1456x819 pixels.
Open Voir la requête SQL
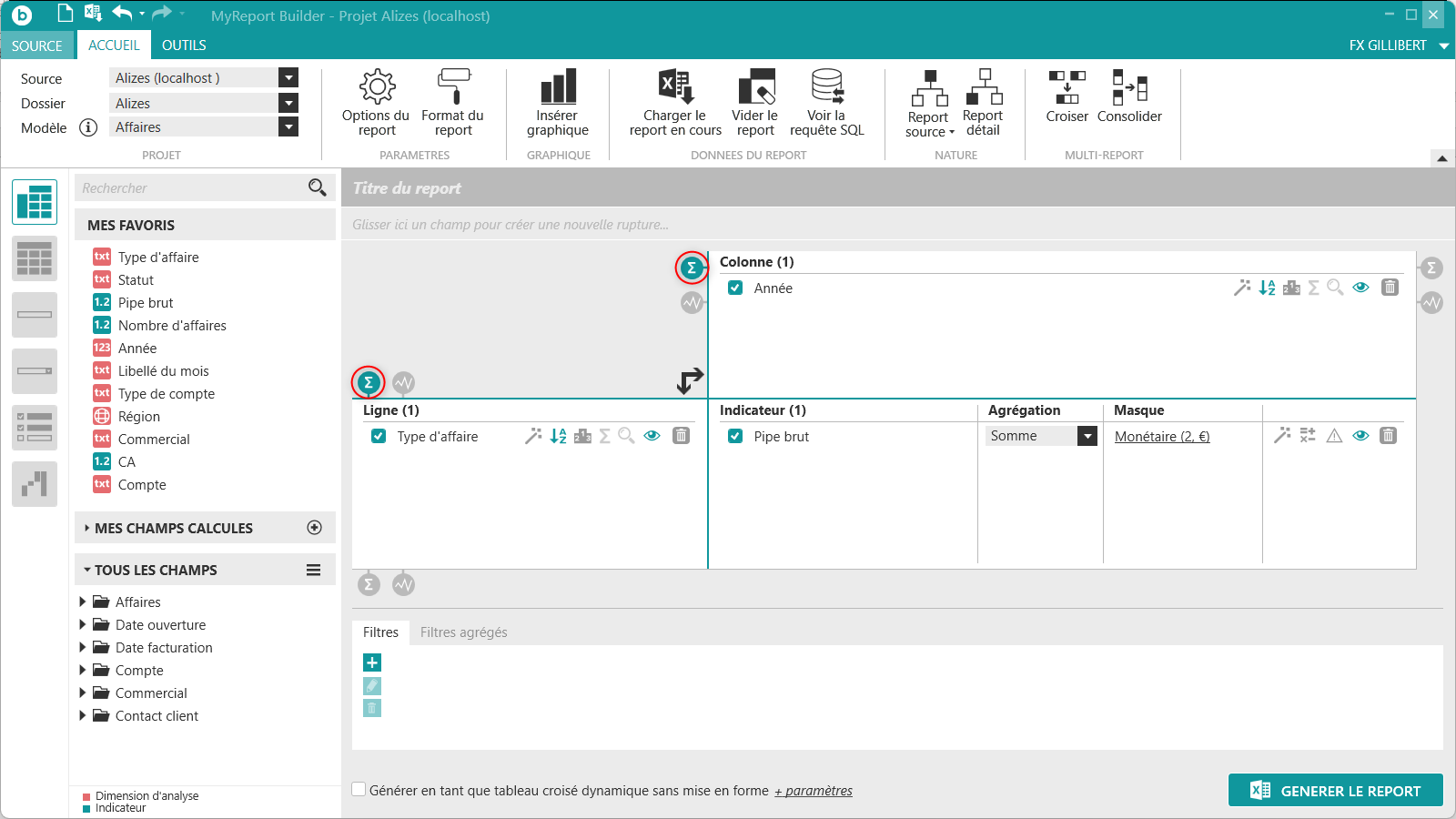[x=826, y=102]
